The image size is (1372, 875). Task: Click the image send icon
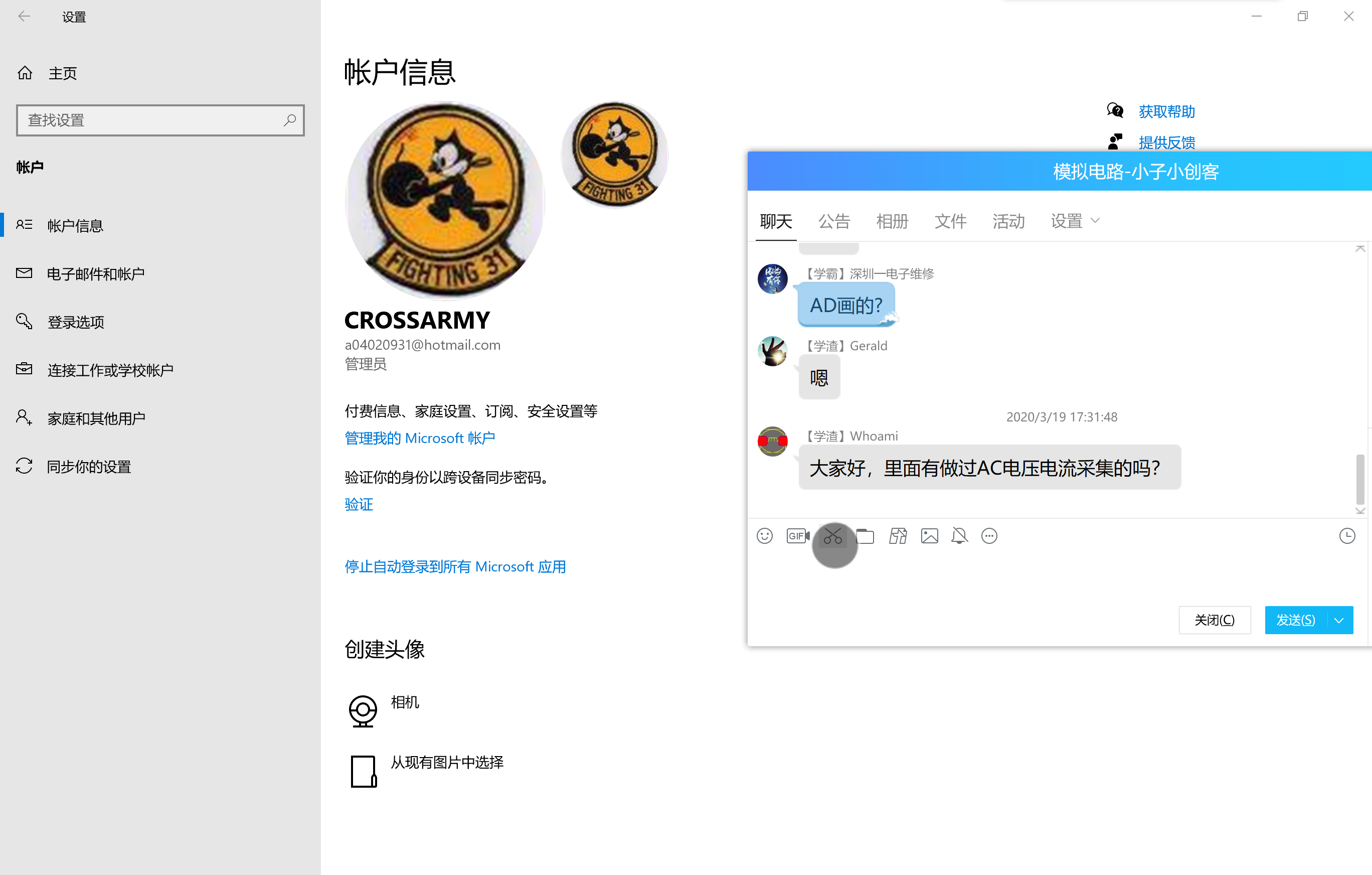coord(929,536)
